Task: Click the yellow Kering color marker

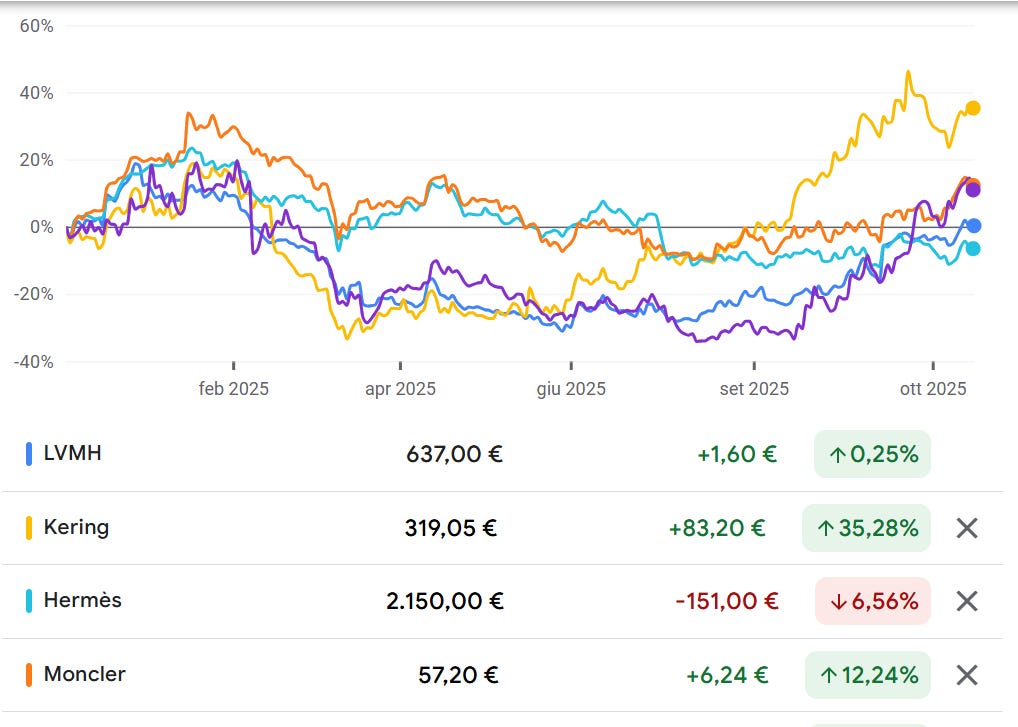Action: click(x=29, y=528)
